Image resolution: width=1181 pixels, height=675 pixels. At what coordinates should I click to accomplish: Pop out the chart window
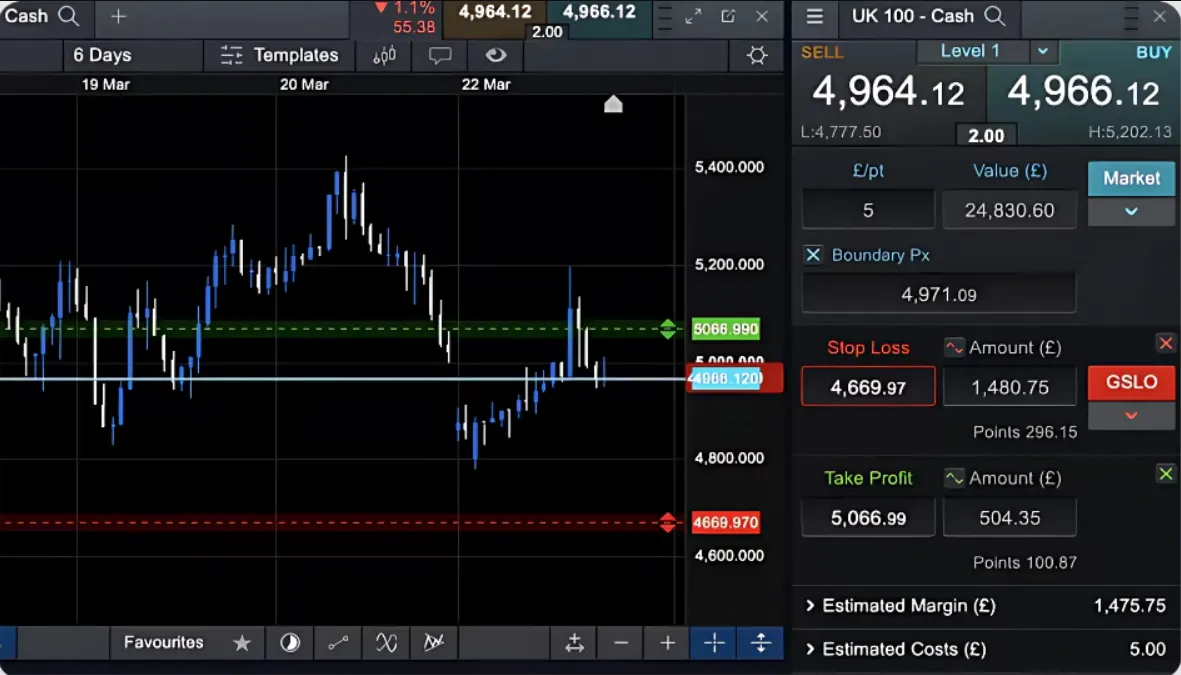[x=728, y=16]
